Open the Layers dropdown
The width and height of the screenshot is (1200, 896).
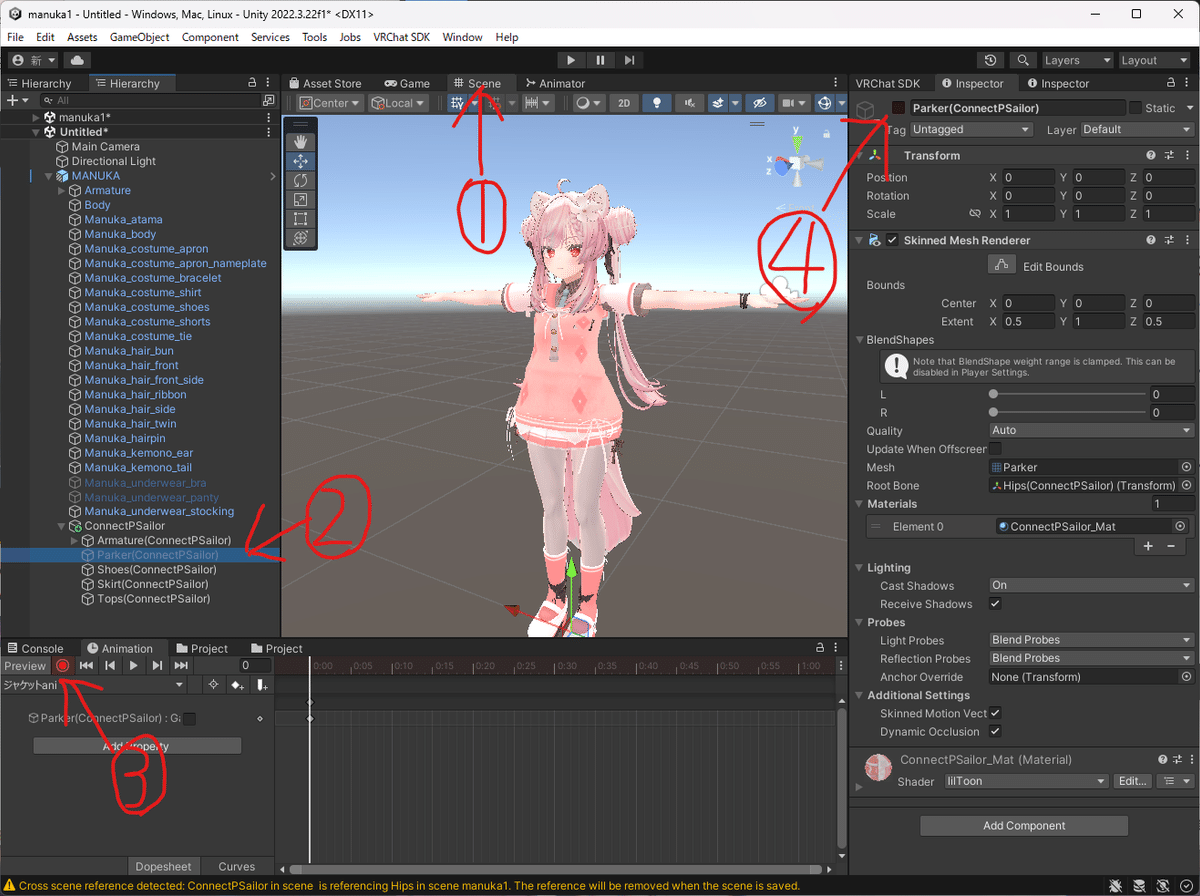point(1076,61)
